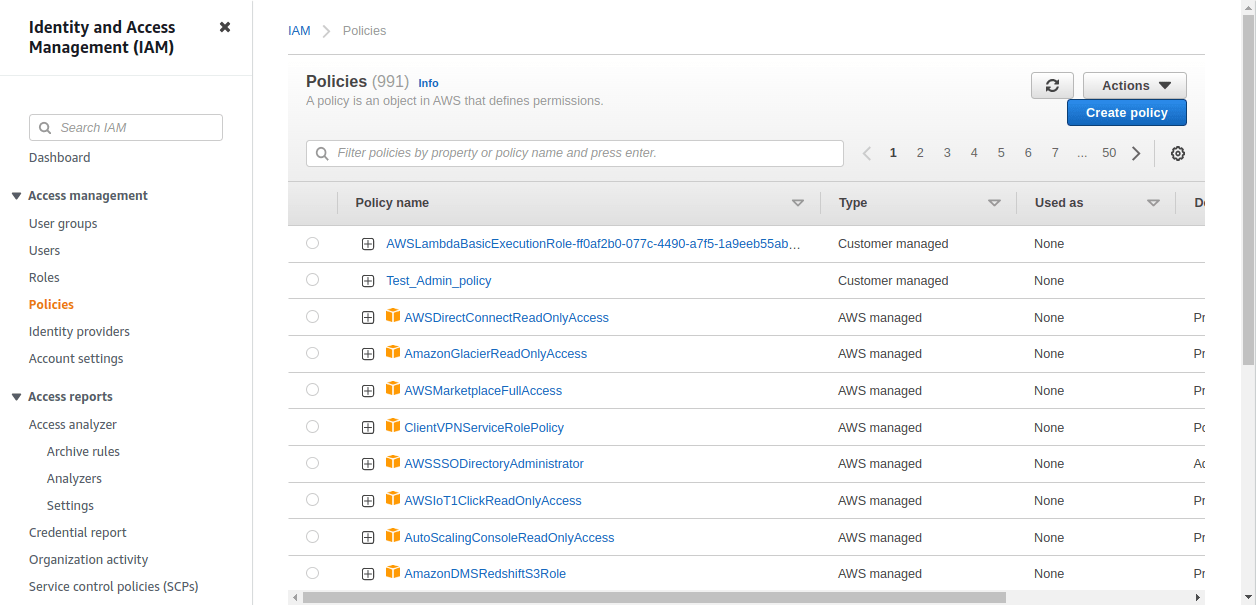Open Dashboard in the sidebar
Viewport: 1259px width, 605px height.
point(60,157)
